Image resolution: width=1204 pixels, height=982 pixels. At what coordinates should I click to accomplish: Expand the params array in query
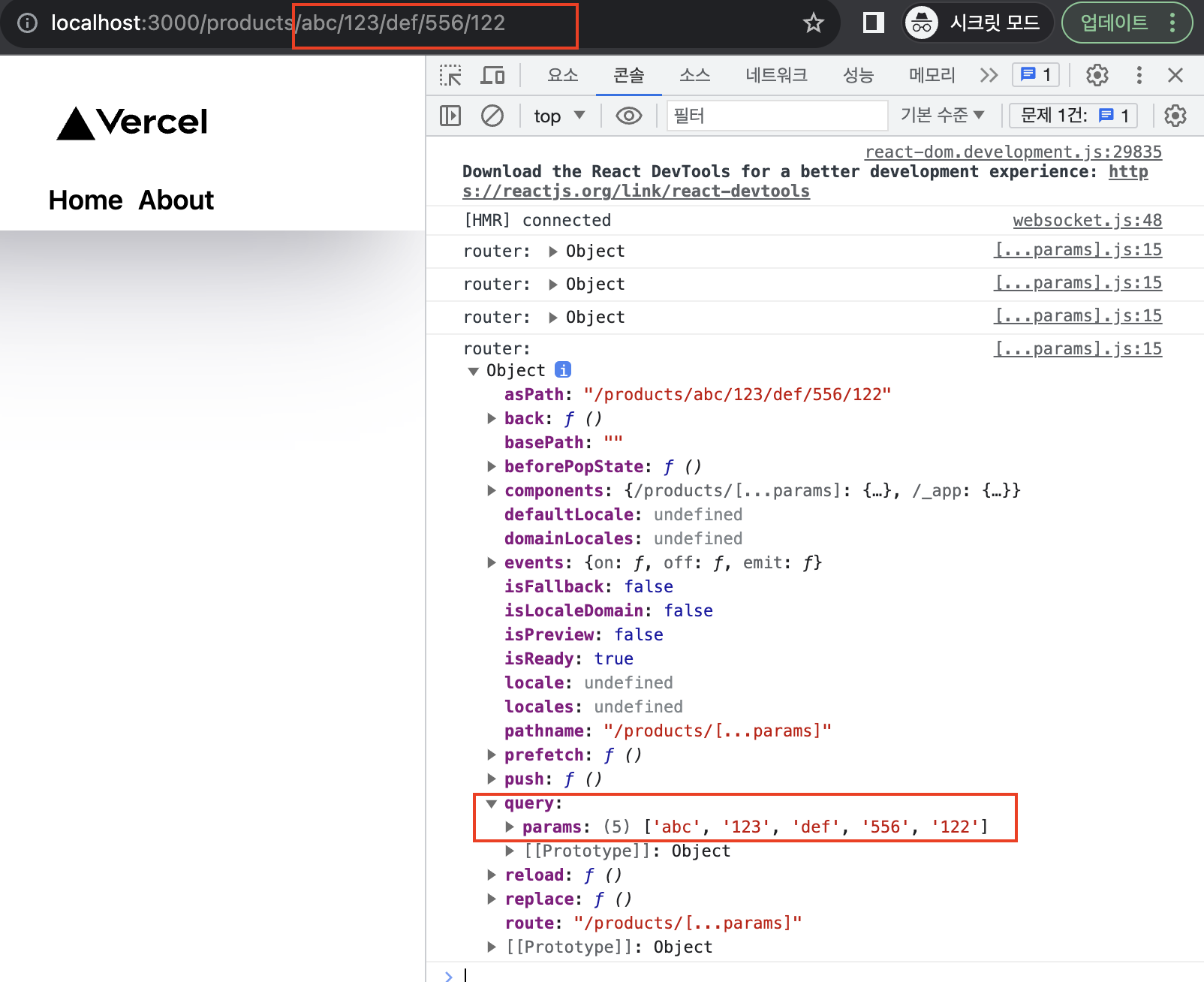tap(510, 827)
